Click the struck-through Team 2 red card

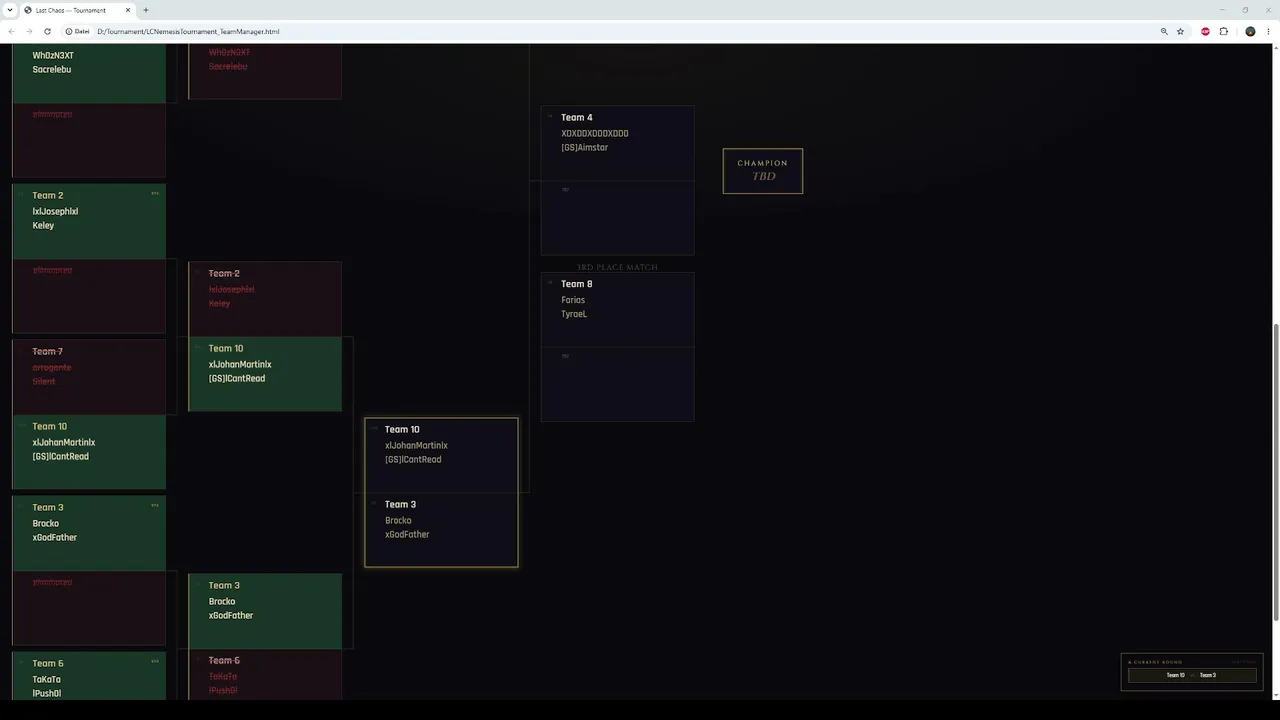click(x=265, y=299)
